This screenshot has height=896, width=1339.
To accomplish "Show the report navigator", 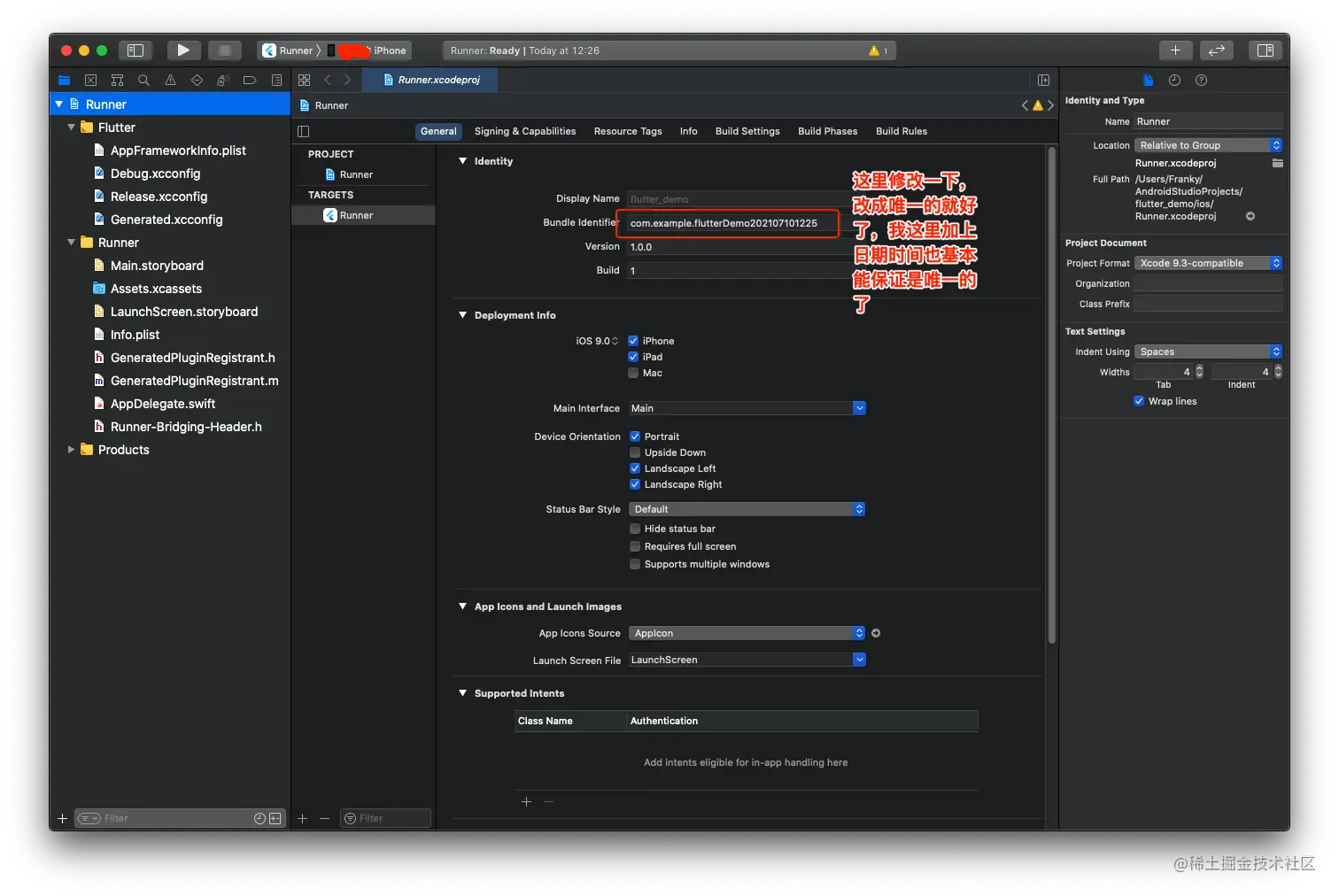I will tap(276, 80).
